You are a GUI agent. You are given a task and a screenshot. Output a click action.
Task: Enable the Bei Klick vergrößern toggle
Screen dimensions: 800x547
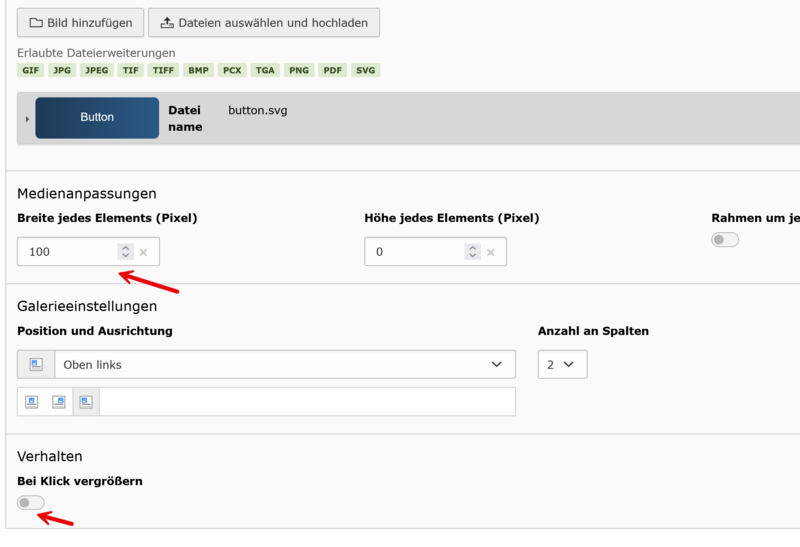coord(31,502)
